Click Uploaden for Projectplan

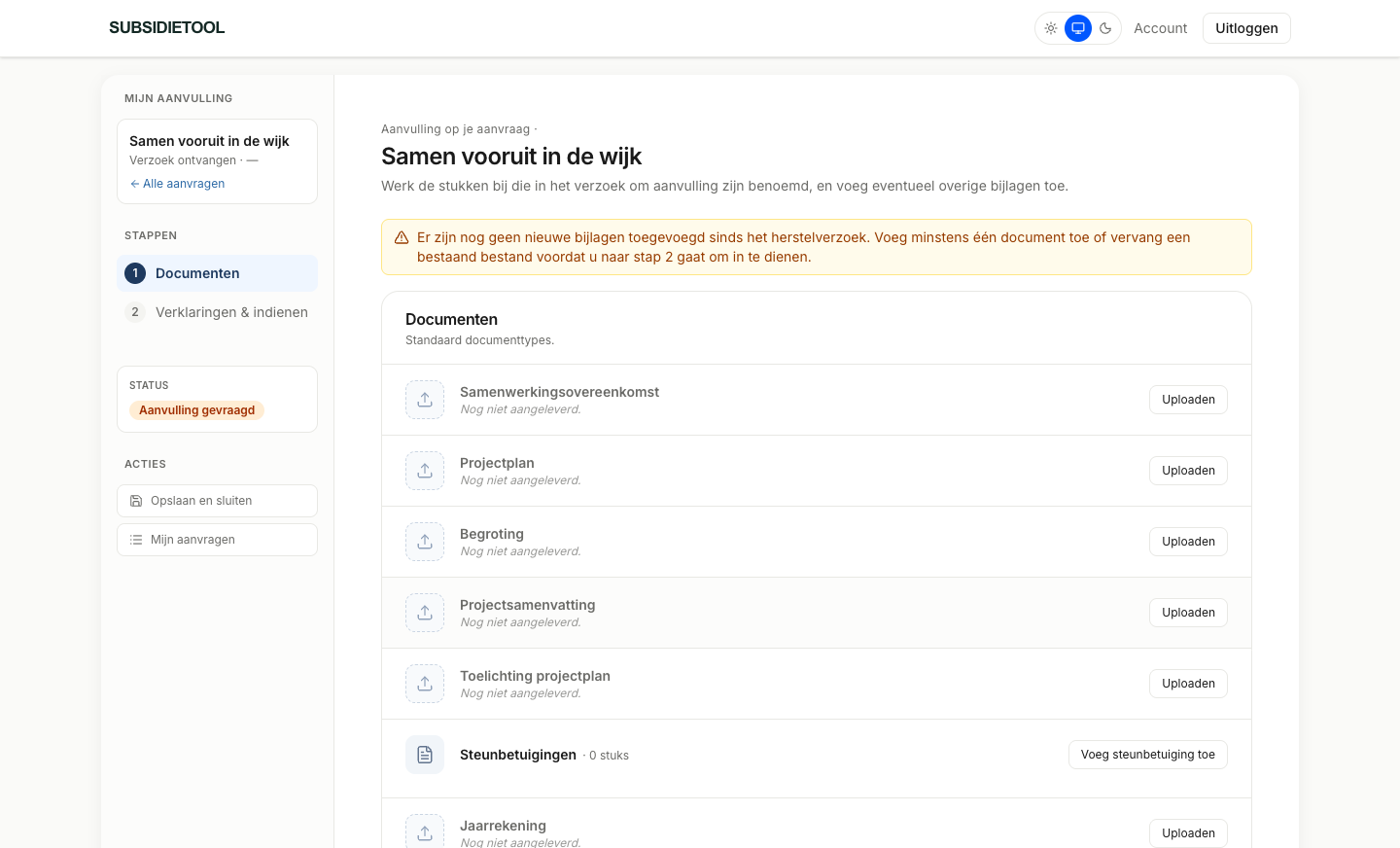click(x=1188, y=471)
